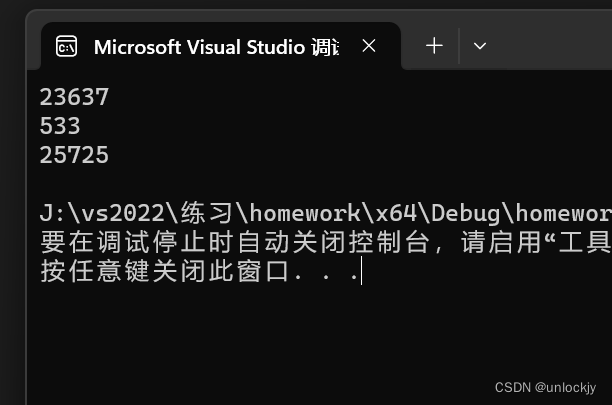Click the '按任意键关闭此窗口' prompt line
Screen dimensions: 612x405
(x=199, y=271)
